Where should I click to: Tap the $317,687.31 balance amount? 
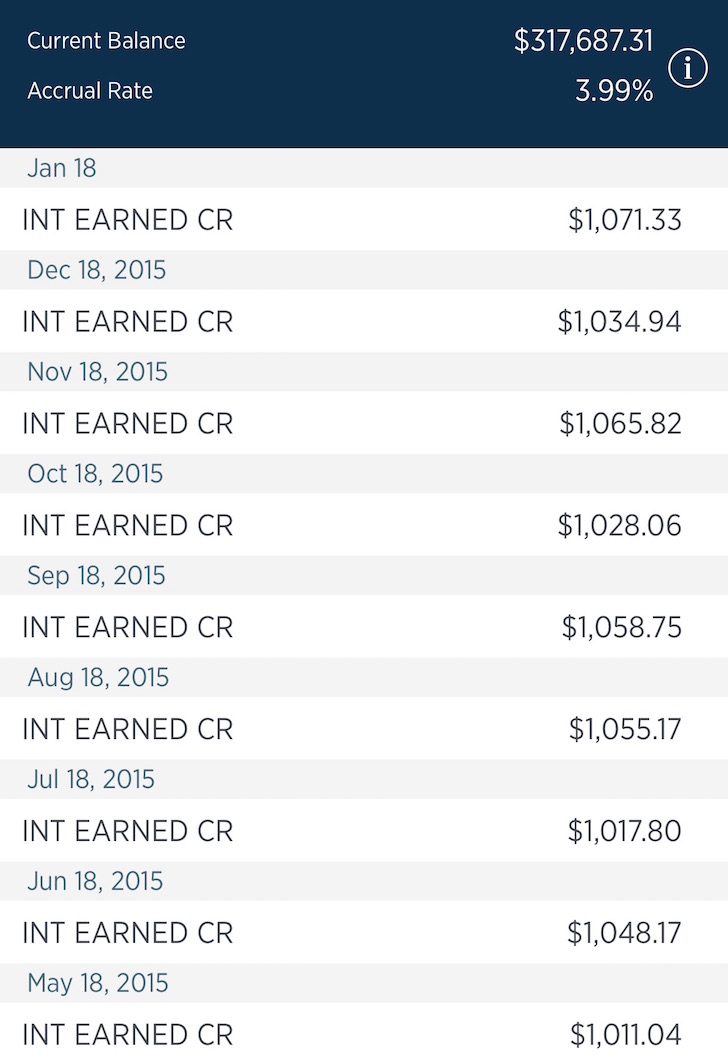[583, 41]
